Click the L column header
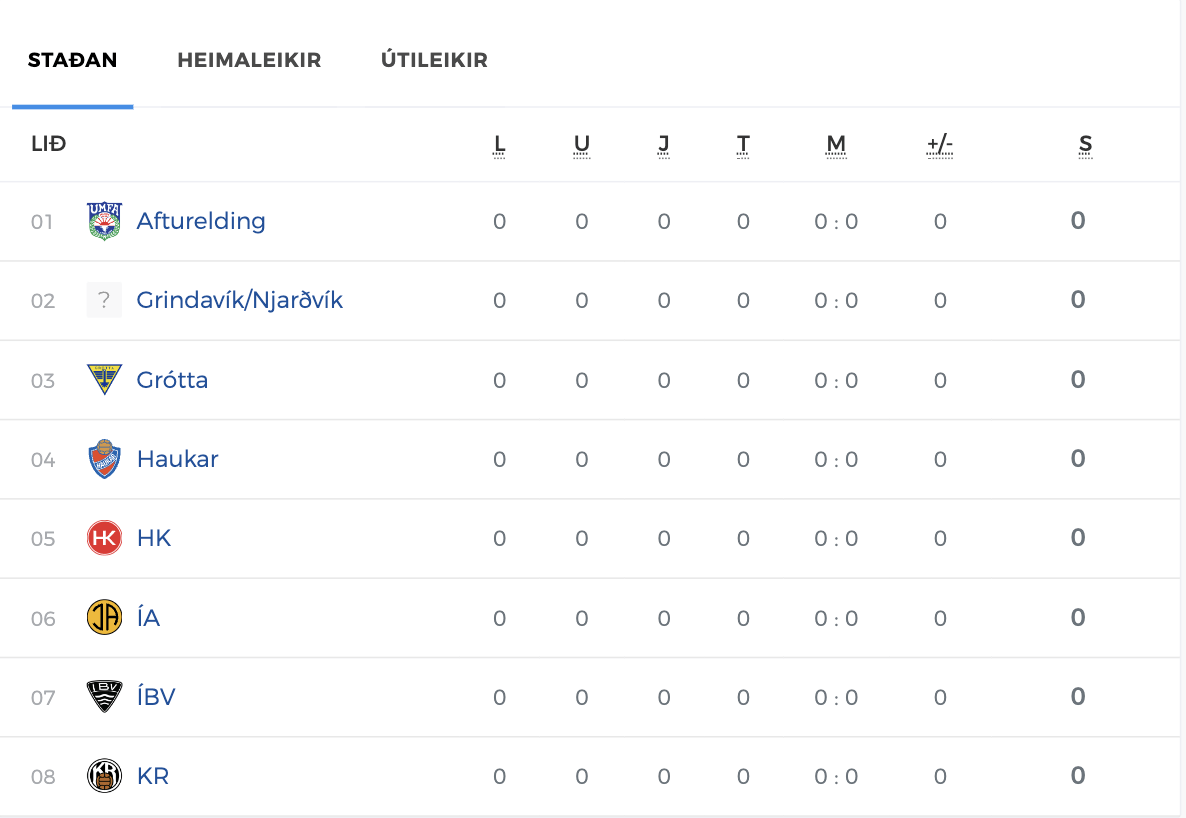 point(500,145)
